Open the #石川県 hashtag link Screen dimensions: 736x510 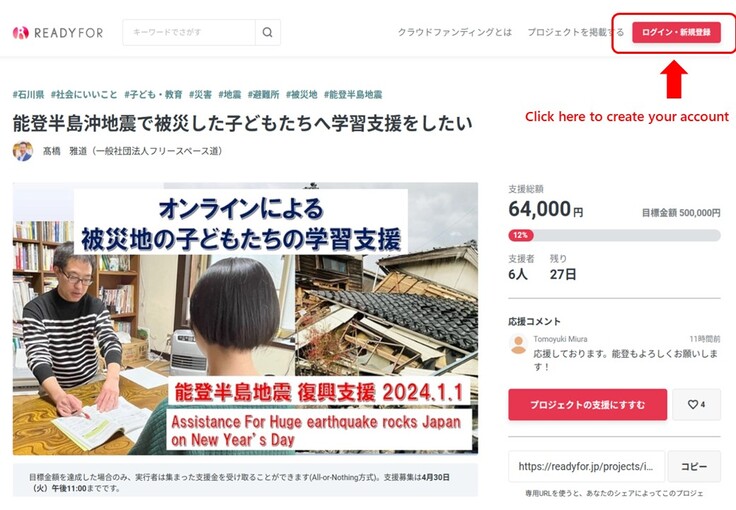point(29,95)
